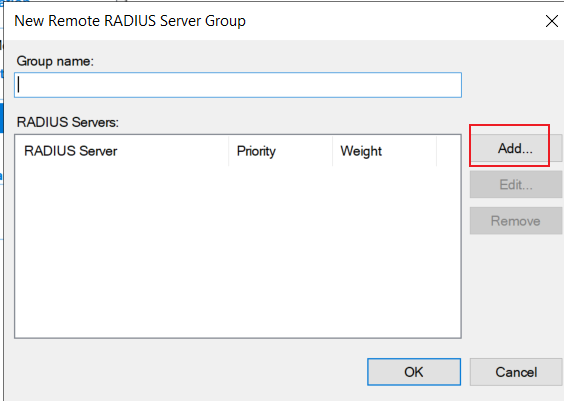Click the RADIUS Servers label
The width and height of the screenshot is (564, 401).
point(68,122)
